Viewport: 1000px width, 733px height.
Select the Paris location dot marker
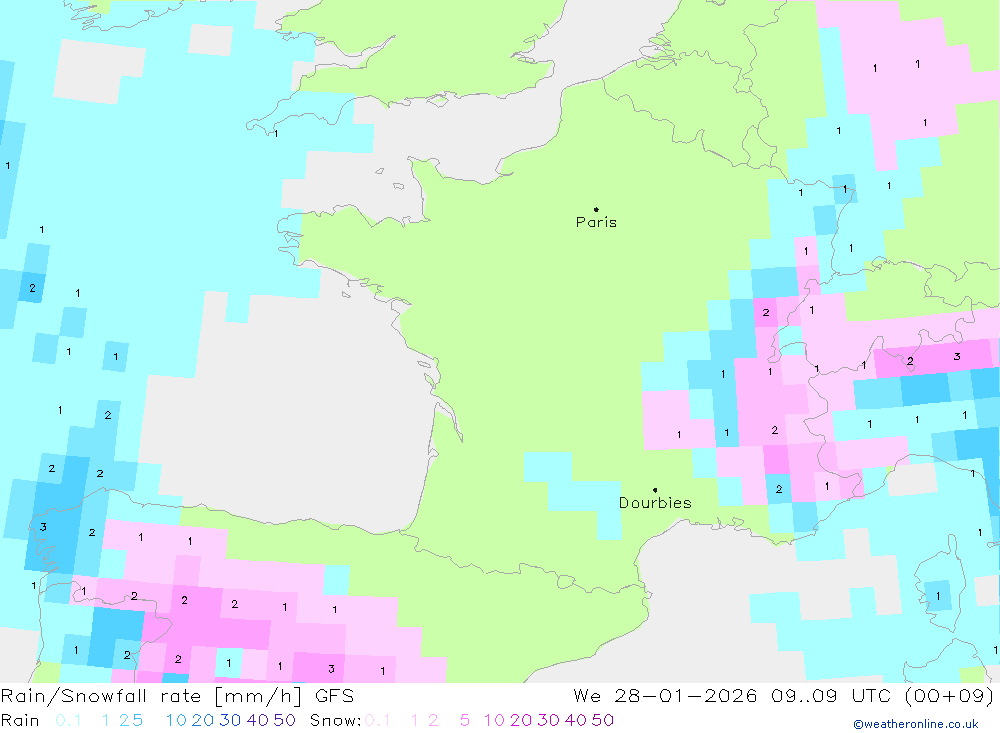click(596, 209)
